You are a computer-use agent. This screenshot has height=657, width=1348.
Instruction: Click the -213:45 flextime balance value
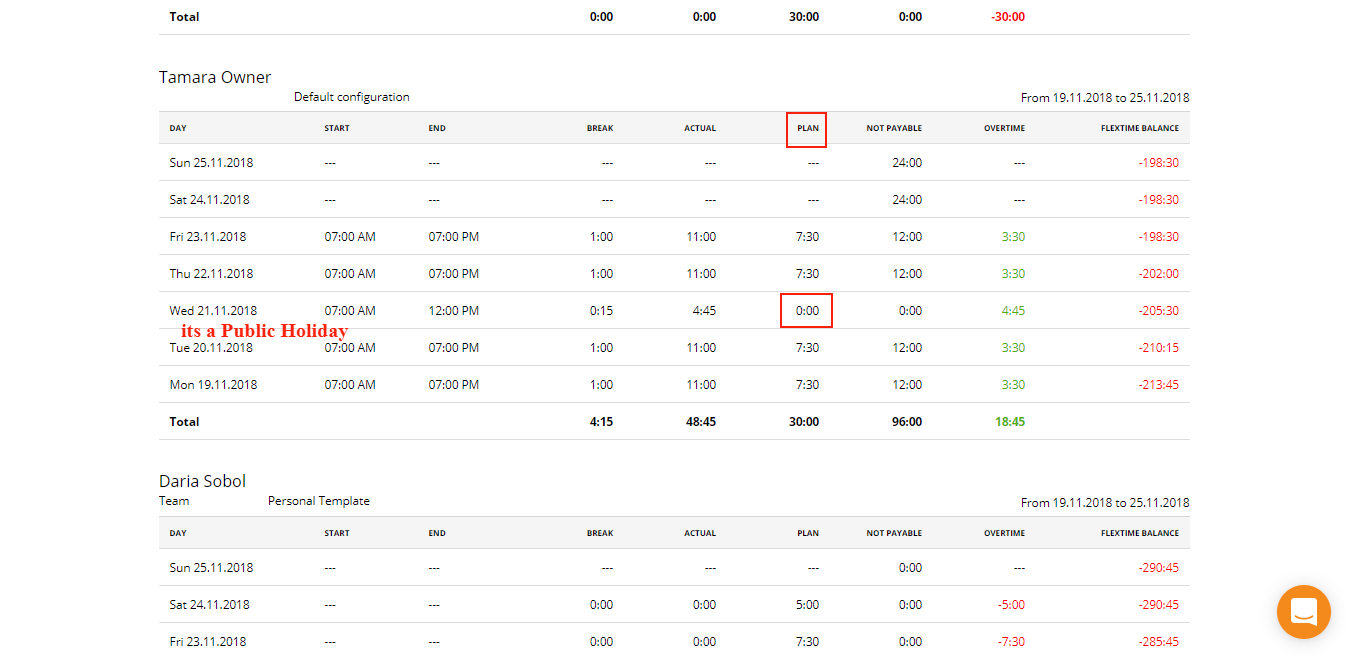[x=1158, y=385]
